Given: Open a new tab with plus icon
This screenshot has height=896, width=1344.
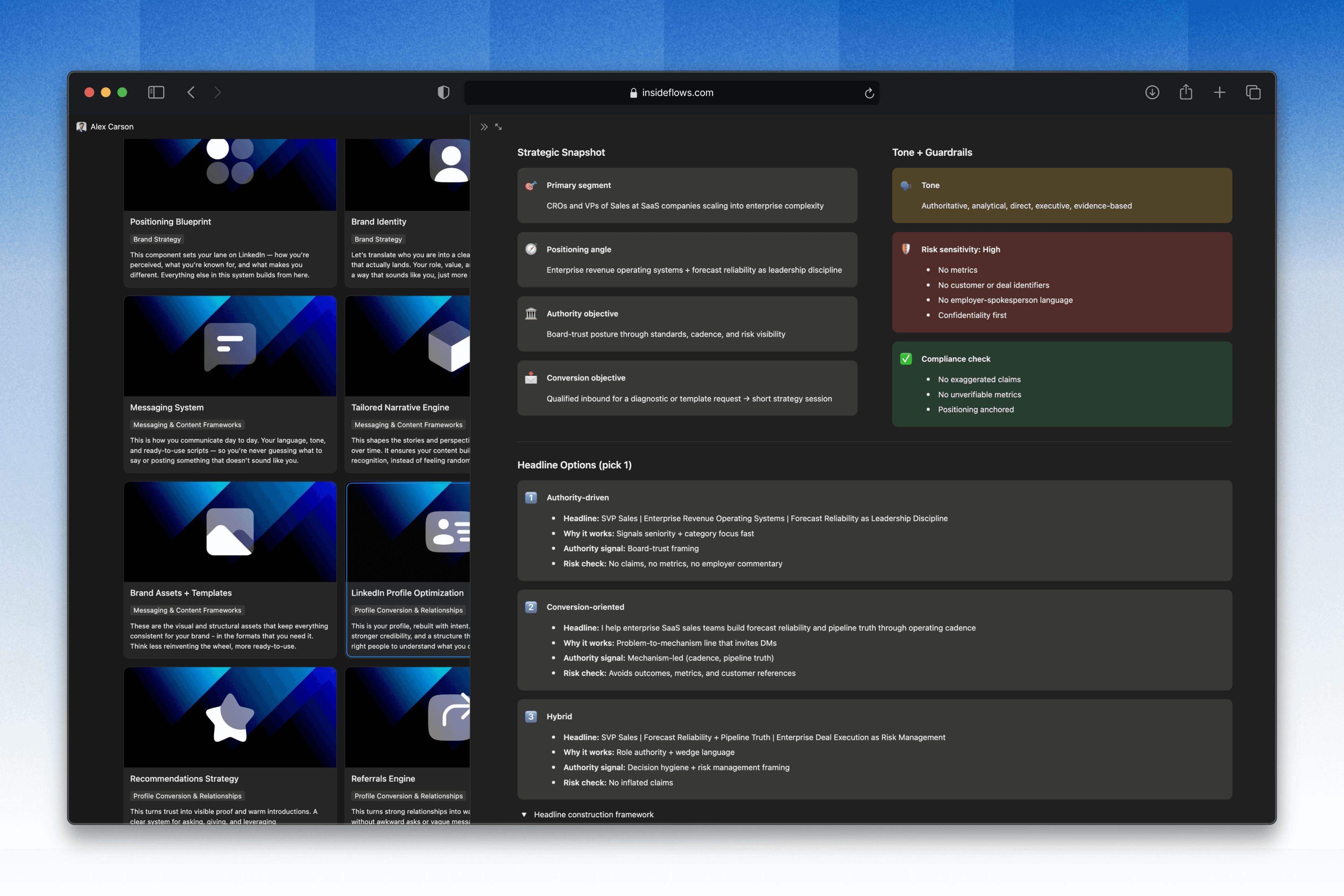Looking at the screenshot, I should tap(1219, 92).
